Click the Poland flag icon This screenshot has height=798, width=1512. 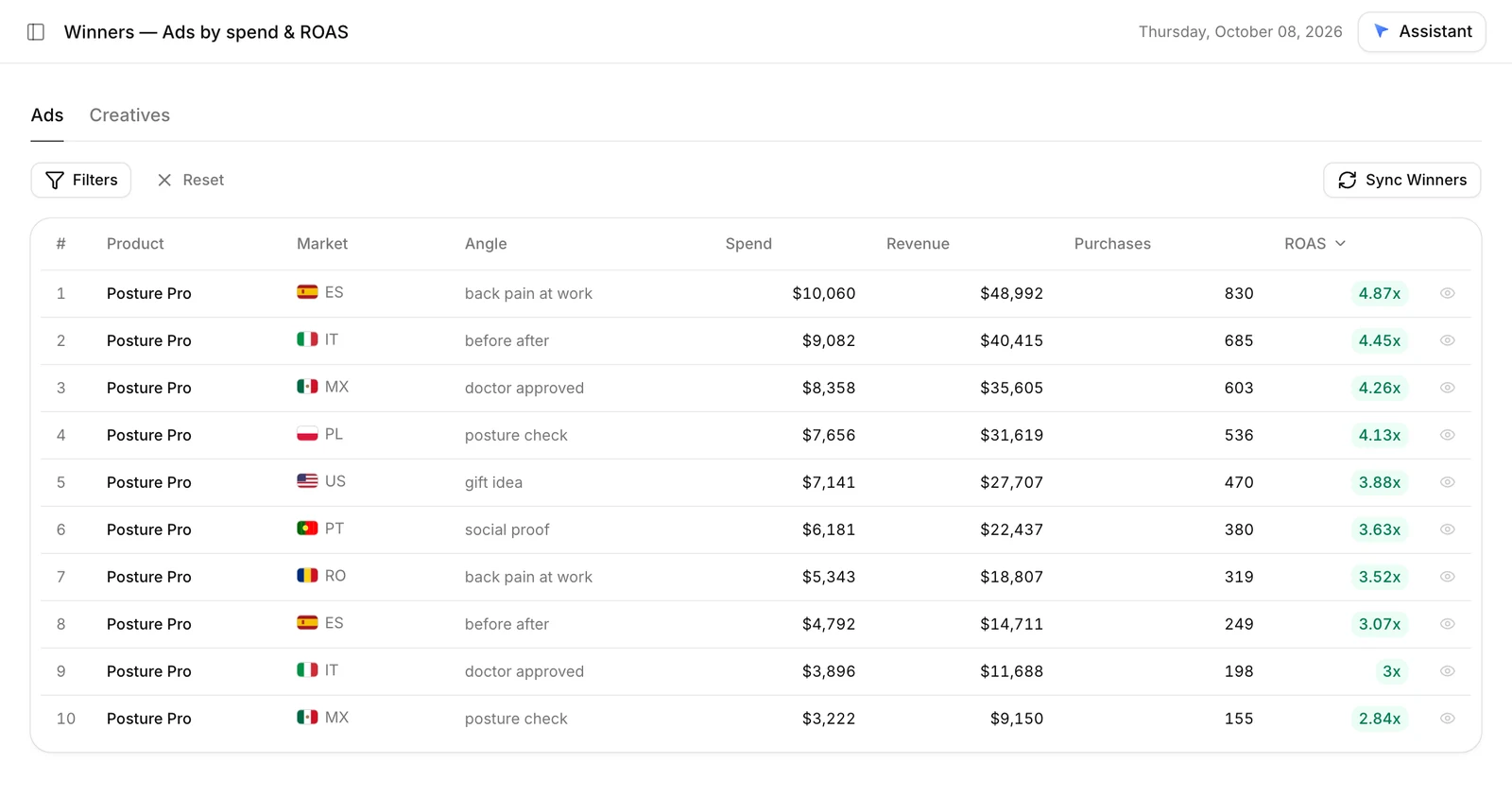coord(307,434)
